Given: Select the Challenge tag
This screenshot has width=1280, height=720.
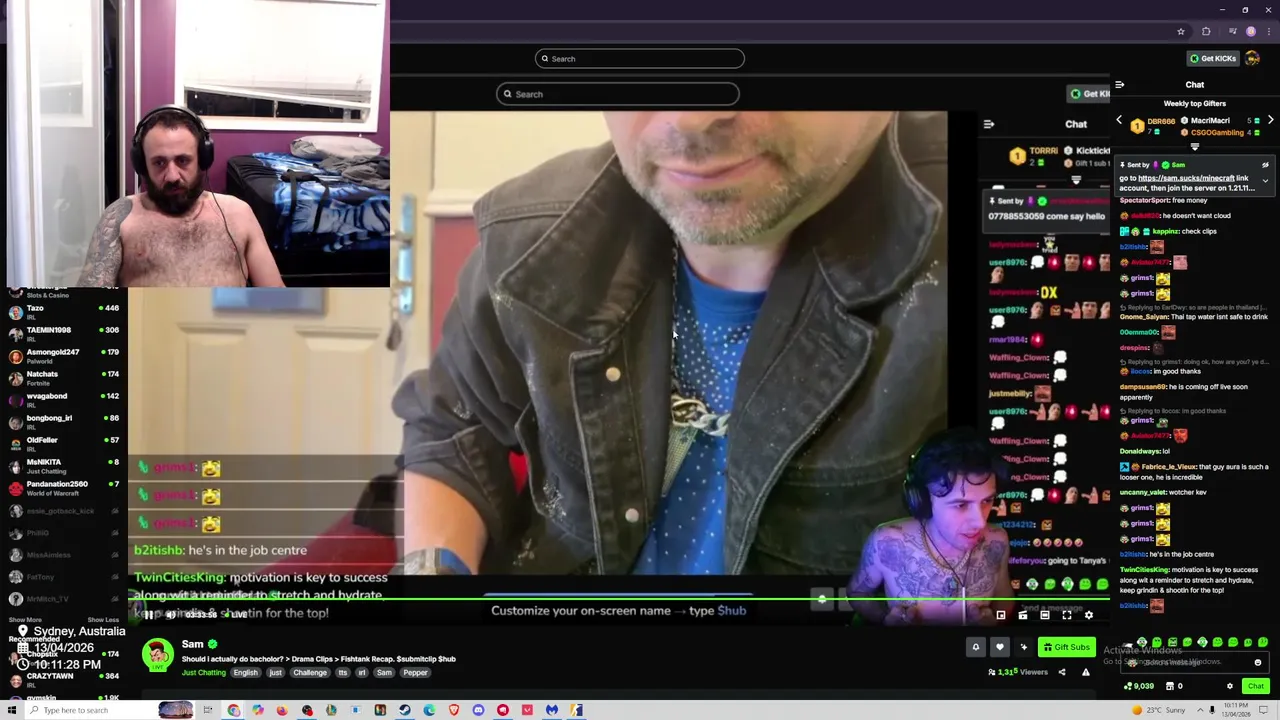Looking at the screenshot, I should (310, 673).
